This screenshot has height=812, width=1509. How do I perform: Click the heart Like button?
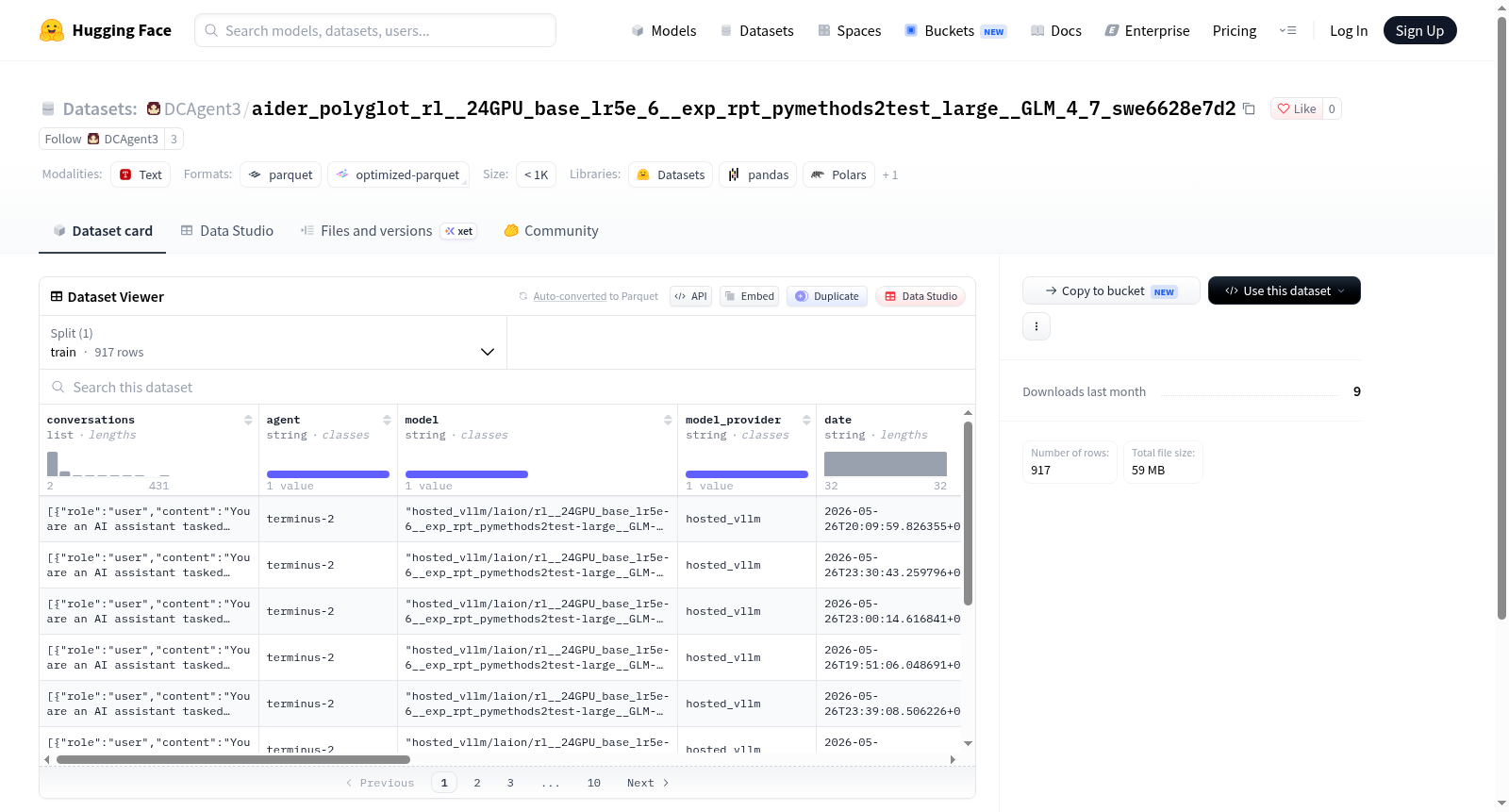(x=1297, y=108)
